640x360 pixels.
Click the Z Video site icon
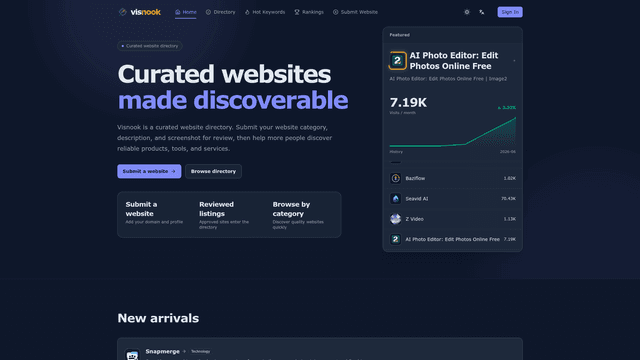[395, 219]
